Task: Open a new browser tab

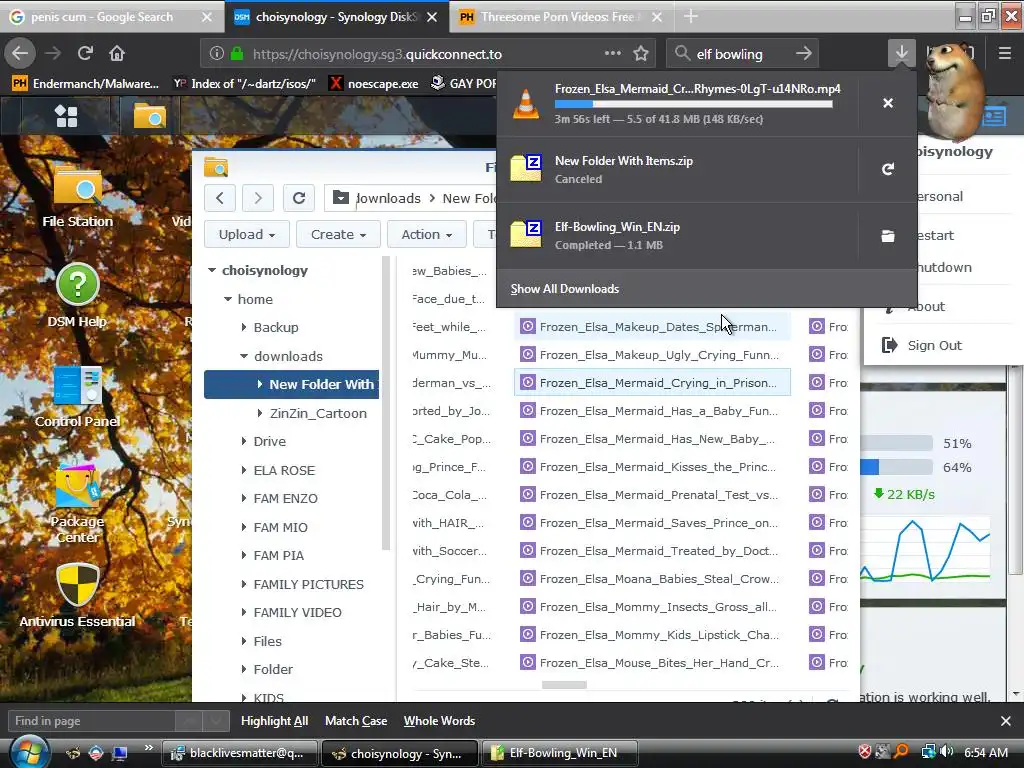Action: 690,17
